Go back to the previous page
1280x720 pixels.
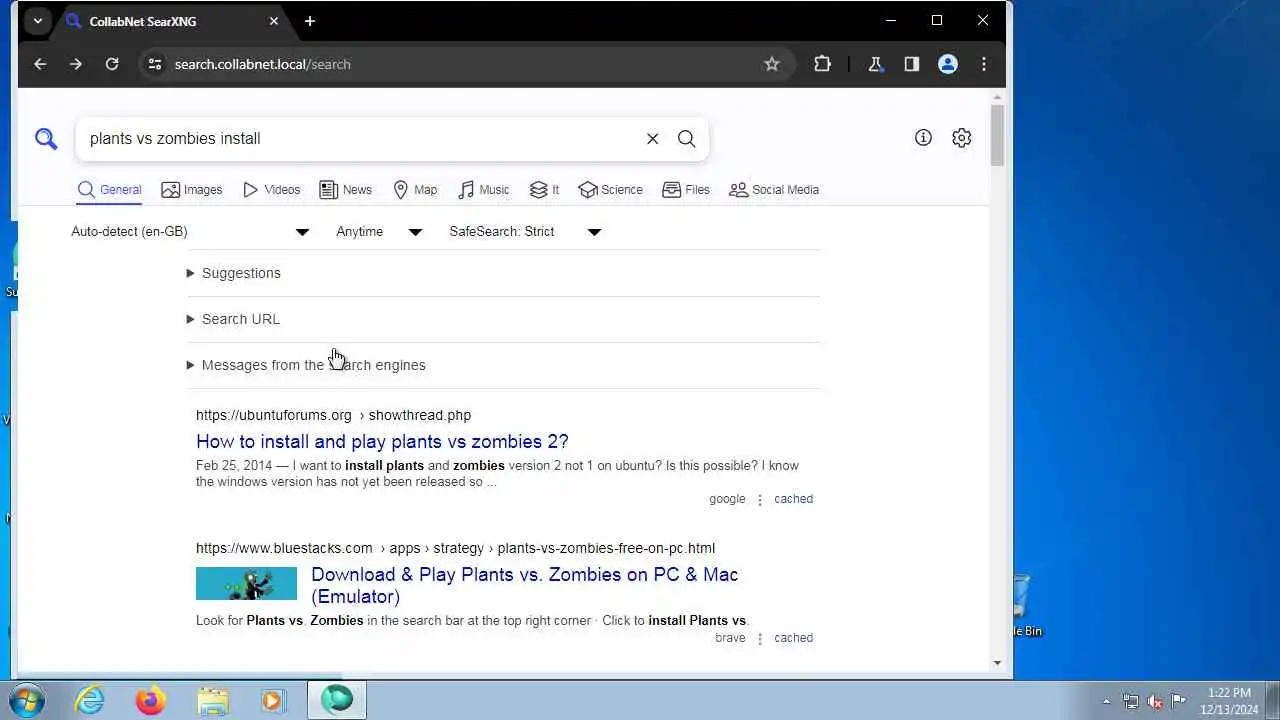click(x=40, y=64)
